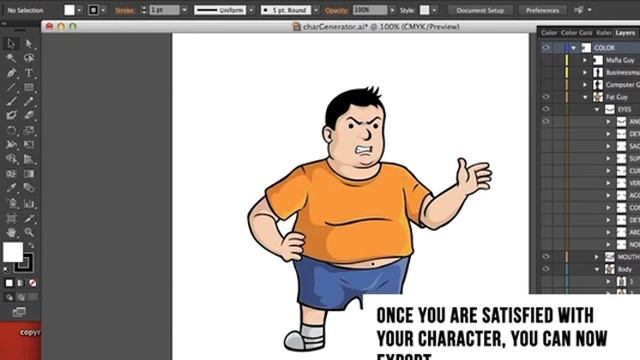640x360 pixels.
Task: Choose the Rectangle tool
Action: click(29, 87)
